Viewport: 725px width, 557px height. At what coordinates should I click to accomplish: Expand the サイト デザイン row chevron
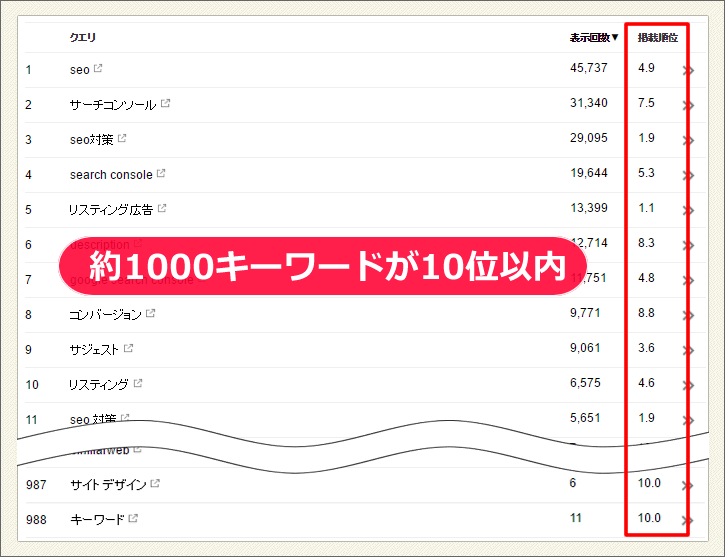coord(688,485)
